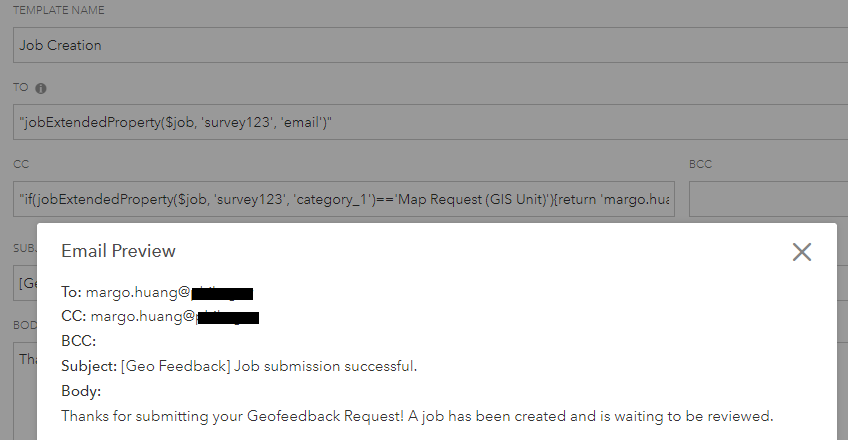This screenshot has width=848, height=440.
Task: Click the Body text area behind the dialog
Action: (x=25, y=391)
